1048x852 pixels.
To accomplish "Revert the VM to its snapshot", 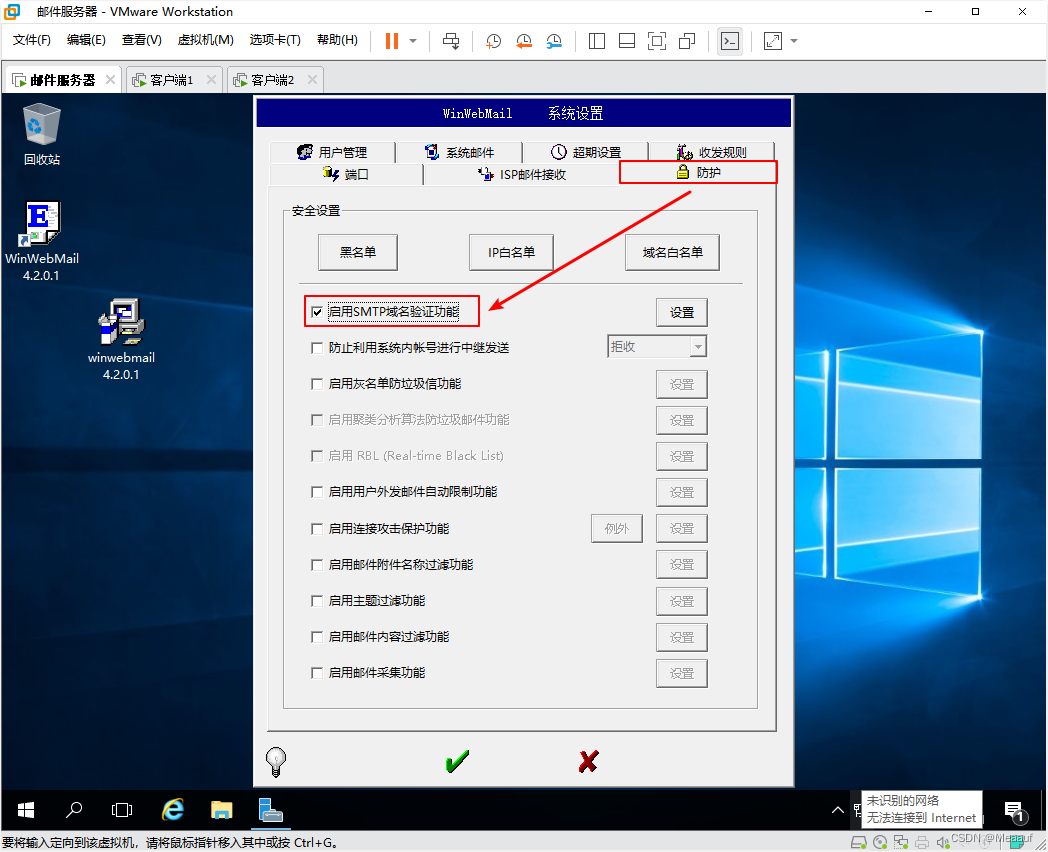I will 524,41.
